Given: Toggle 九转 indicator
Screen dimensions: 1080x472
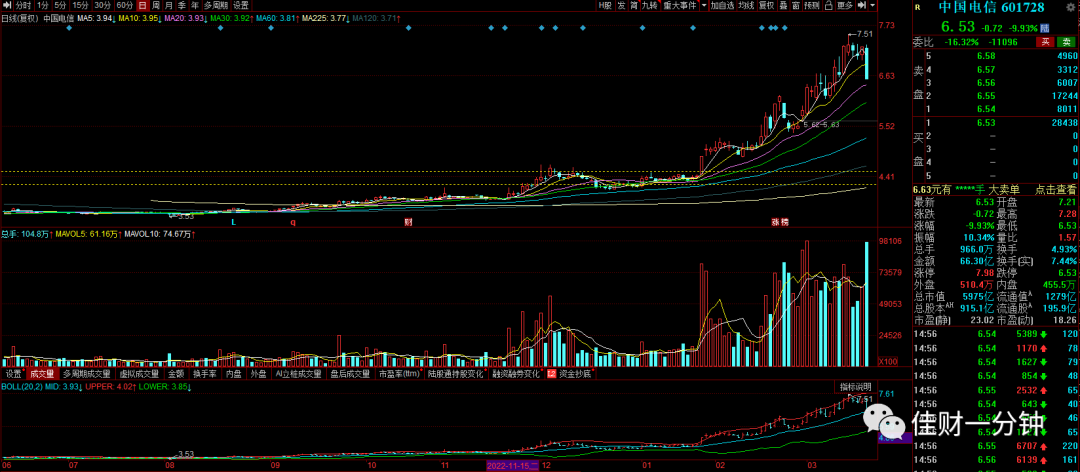Looking at the screenshot, I should point(650,5).
